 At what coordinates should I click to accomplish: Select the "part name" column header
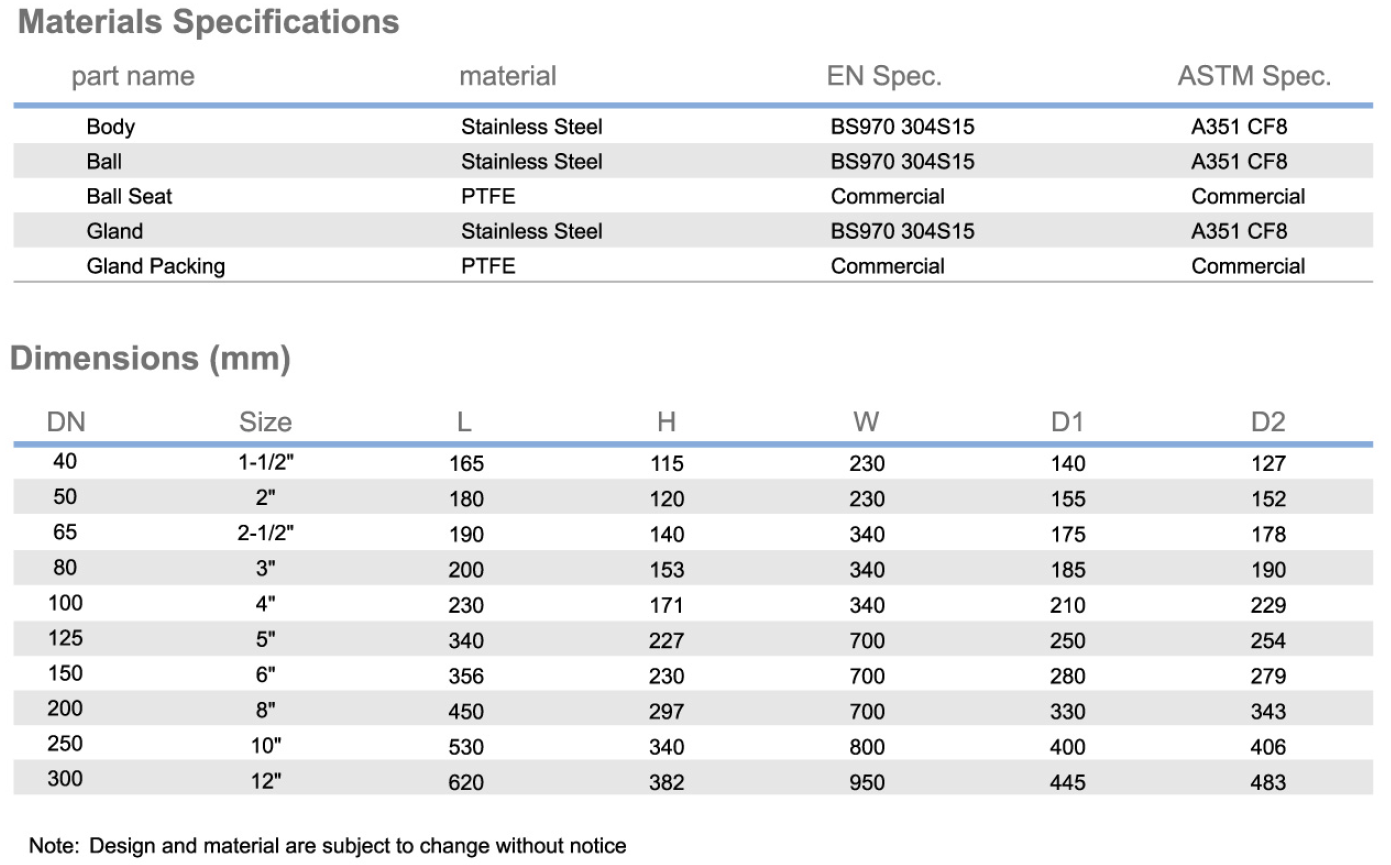tap(133, 77)
